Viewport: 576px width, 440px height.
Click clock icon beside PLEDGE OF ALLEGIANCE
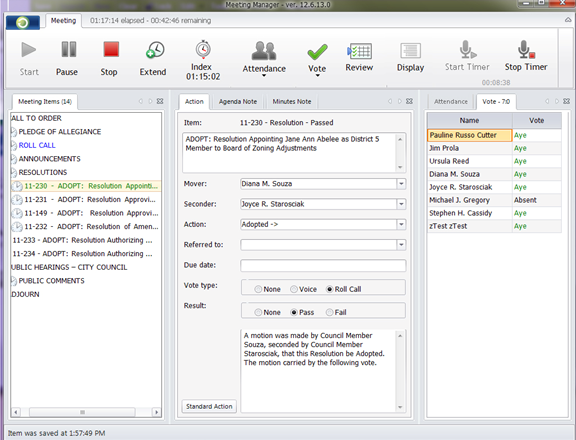14,132
